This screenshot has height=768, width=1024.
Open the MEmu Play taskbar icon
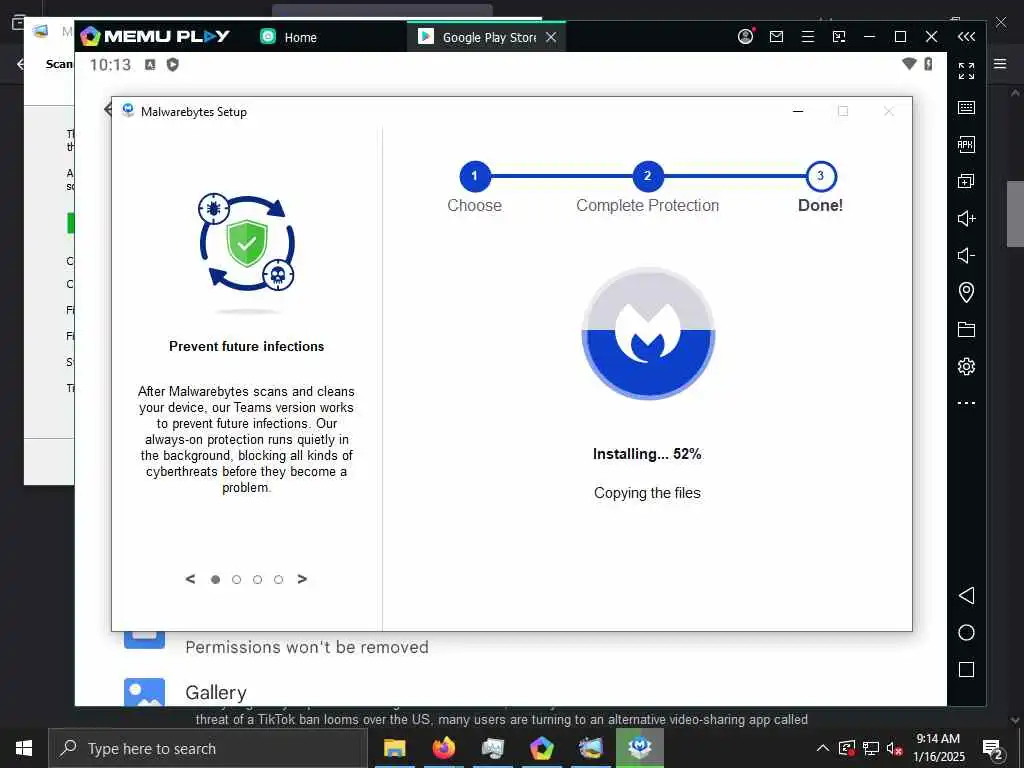click(542, 748)
